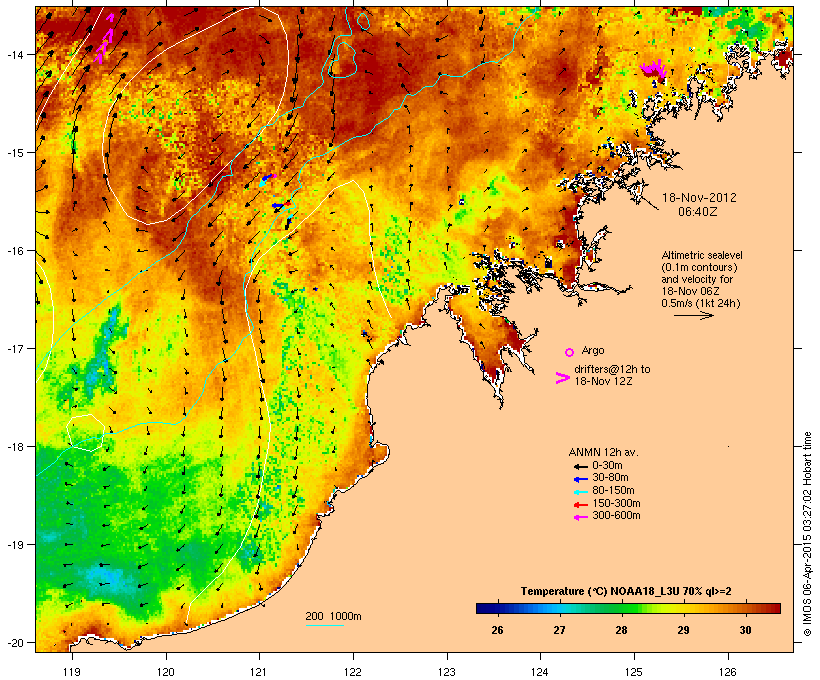Click the latitude axis label -20
The height and width of the screenshot is (680, 820).
[15, 643]
